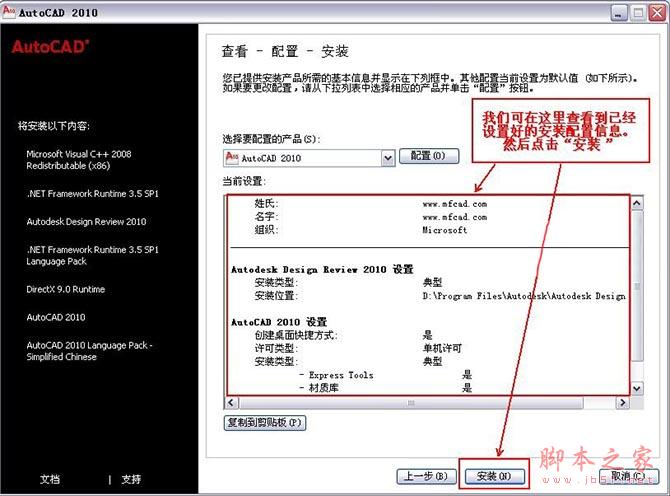Click the AutoCAD 2010 设置 heading
The height and width of the screenshot is (496, 670).
pyautogui.click(x=279, y=322)
